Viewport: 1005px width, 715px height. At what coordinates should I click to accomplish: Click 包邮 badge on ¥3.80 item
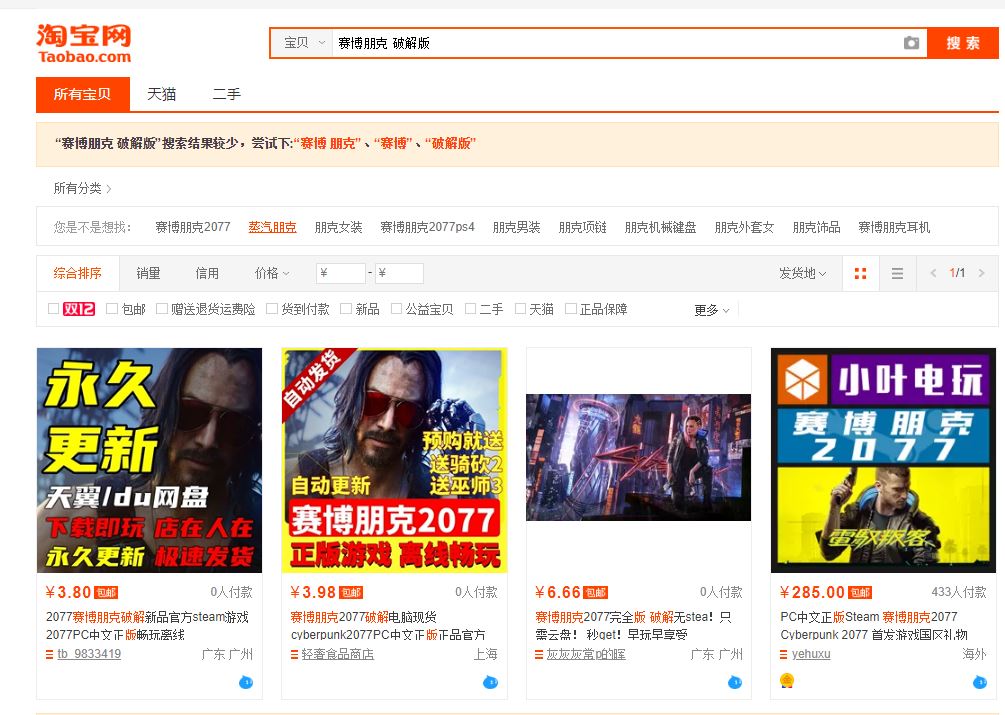coord(106,593)
